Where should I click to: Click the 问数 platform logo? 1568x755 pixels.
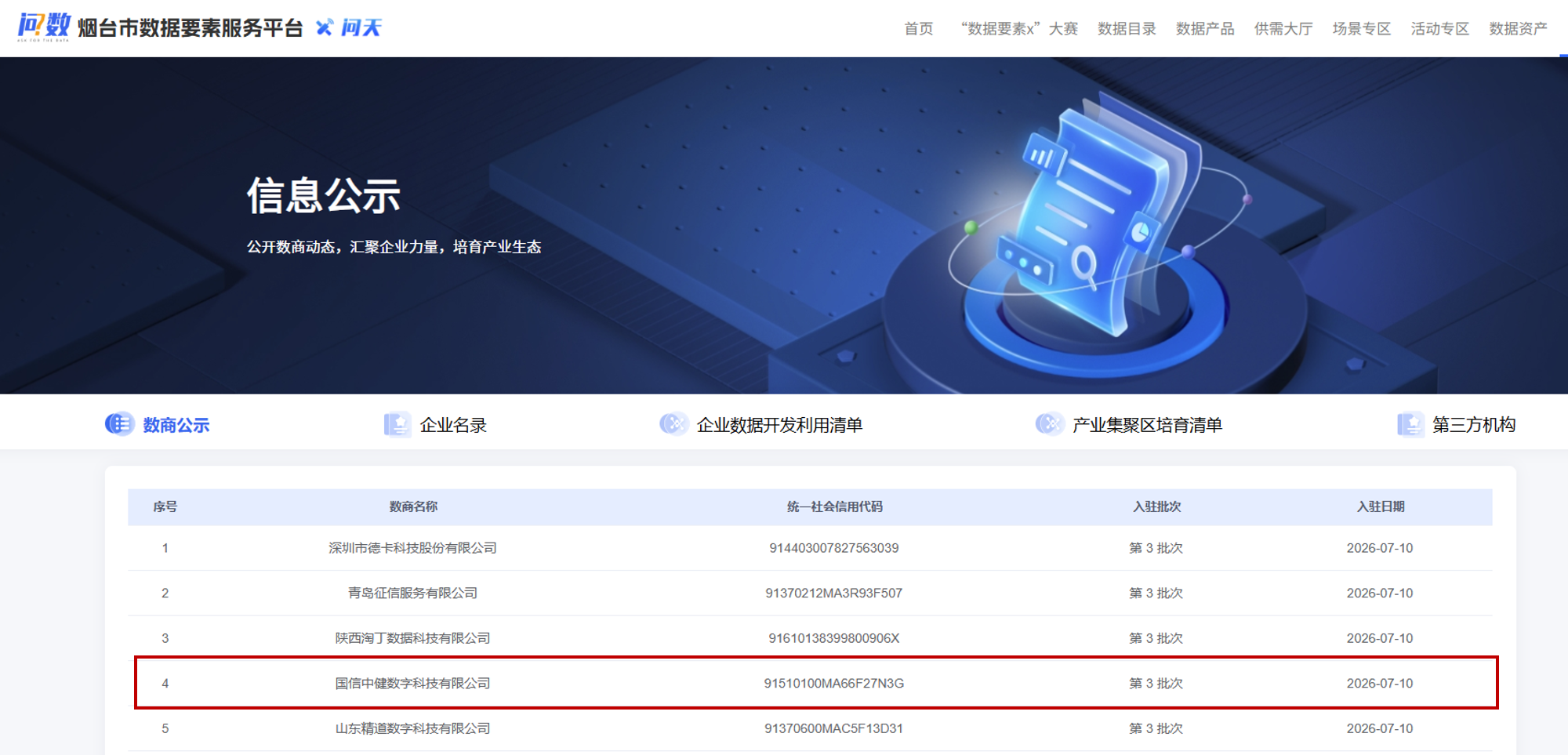44,27
